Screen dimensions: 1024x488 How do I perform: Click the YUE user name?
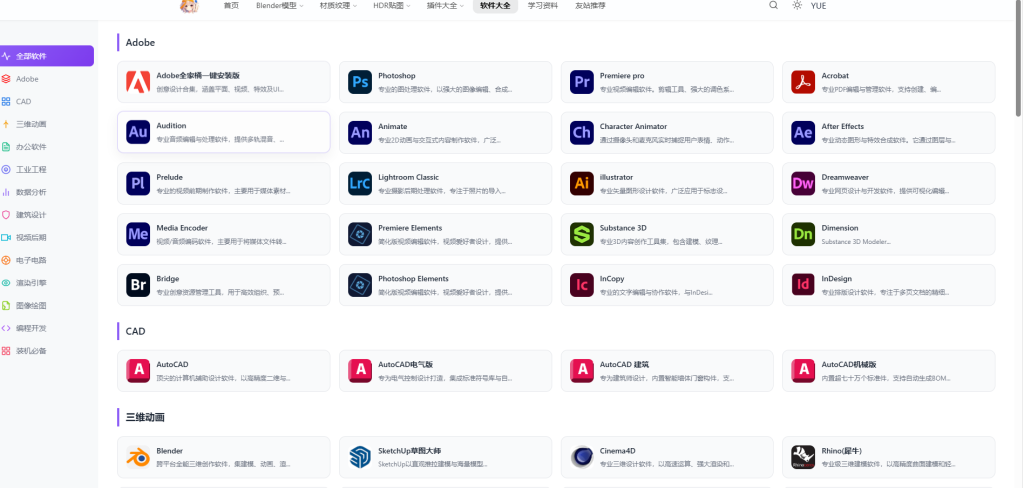(x=818, y=5)
